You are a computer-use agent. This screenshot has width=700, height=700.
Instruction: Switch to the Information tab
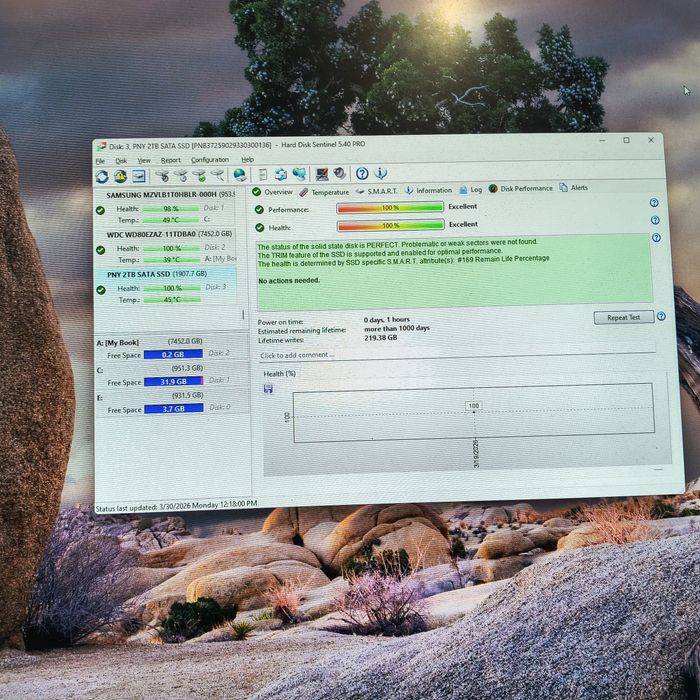coord(429,190)
